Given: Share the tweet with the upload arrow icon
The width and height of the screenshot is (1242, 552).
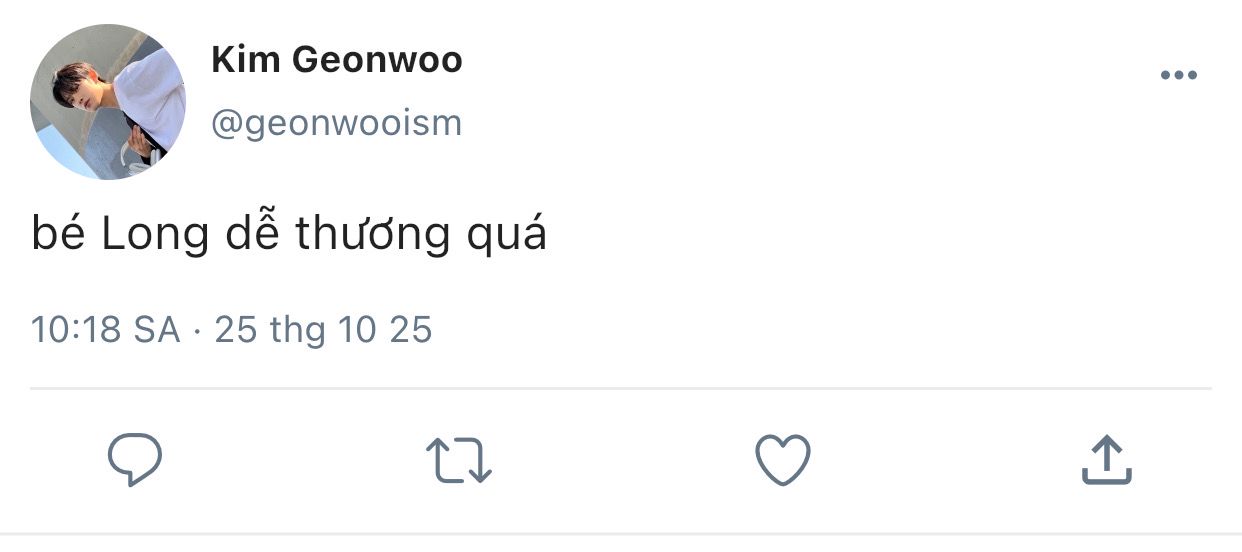Looking at the screenshot, I should [x=1107, y=460].
